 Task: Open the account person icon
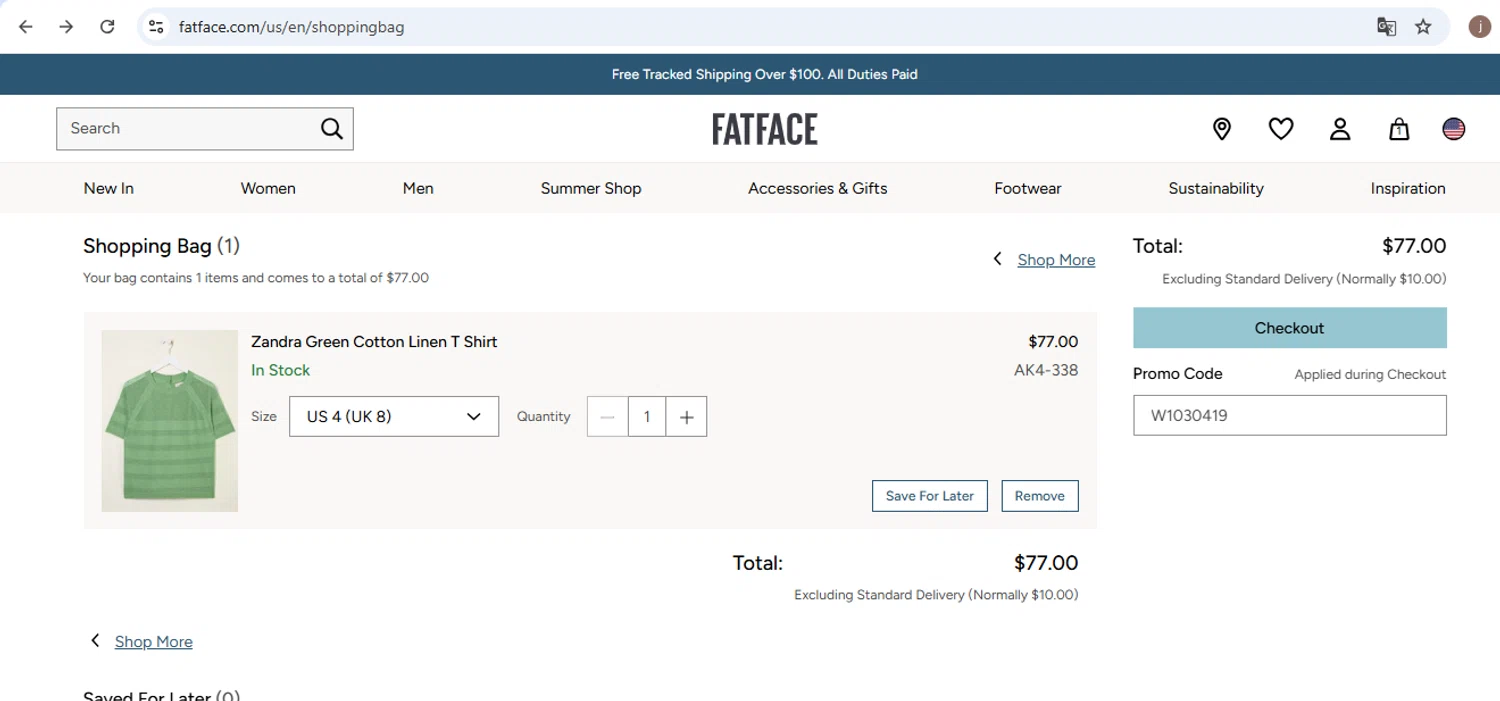coord(1340,129)
